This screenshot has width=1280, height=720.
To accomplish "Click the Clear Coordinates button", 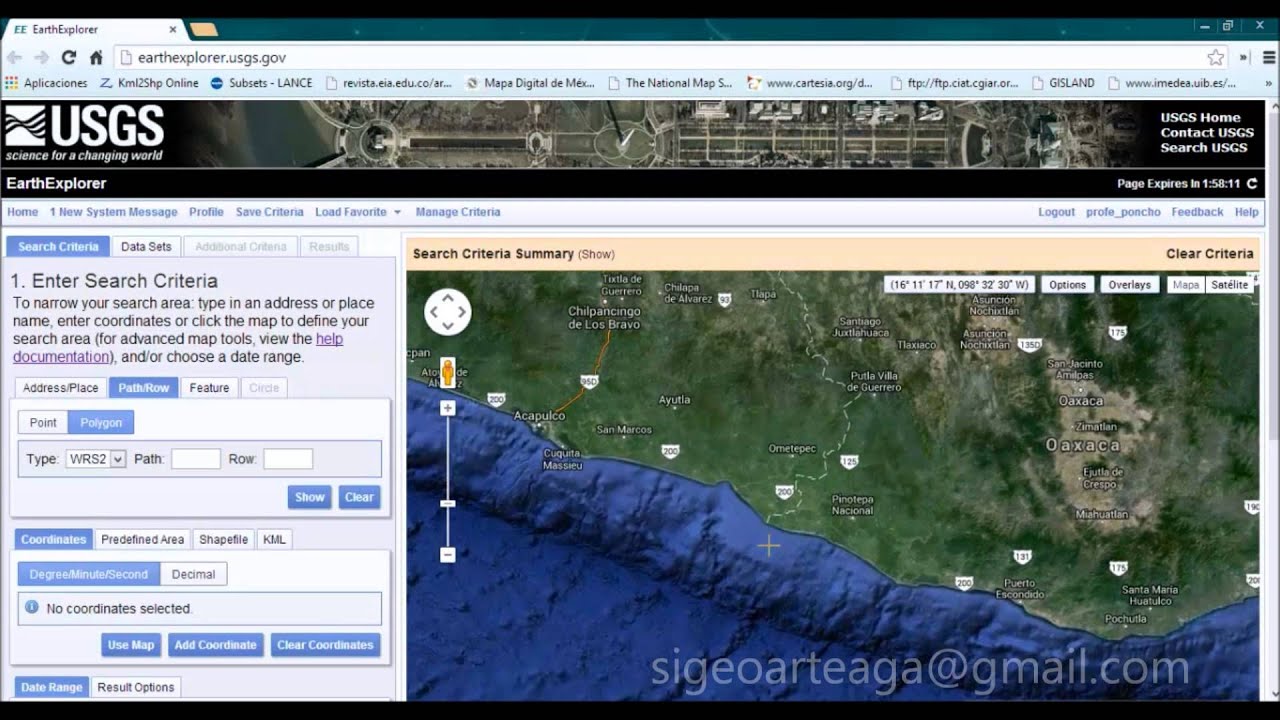I will pyautogui.click(x=325, y=645).
